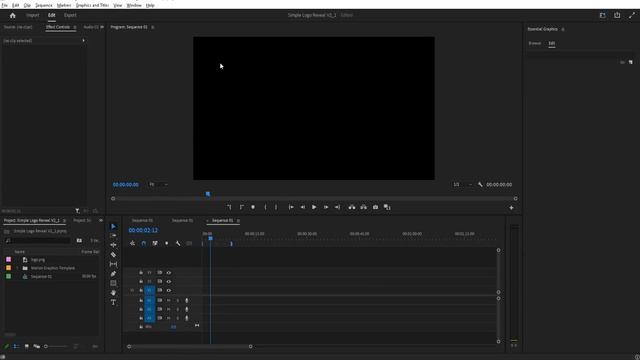Image resolution: width=640 pixels, height=360 pixels.
Task: Open the Workspaces icon at top right
Action: coord(602,15)
